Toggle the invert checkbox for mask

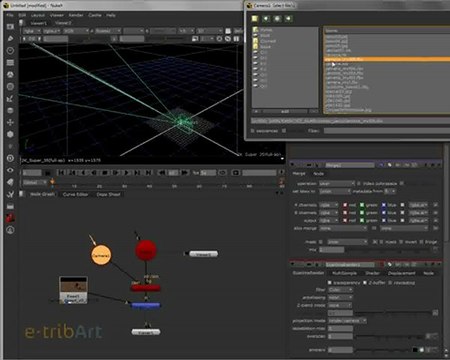coord(401,242)
